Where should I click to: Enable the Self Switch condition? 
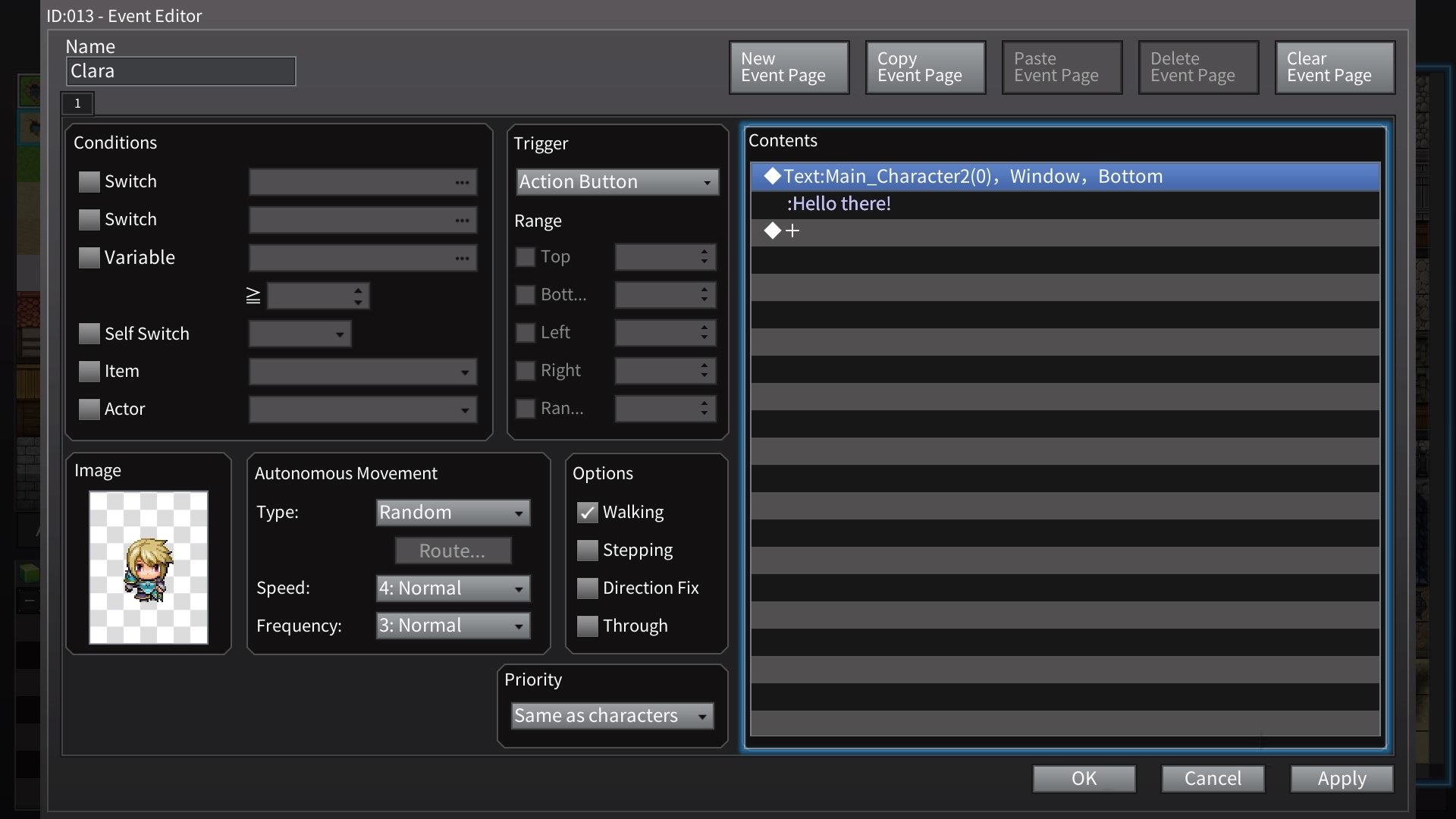click(x=89, y=333)
